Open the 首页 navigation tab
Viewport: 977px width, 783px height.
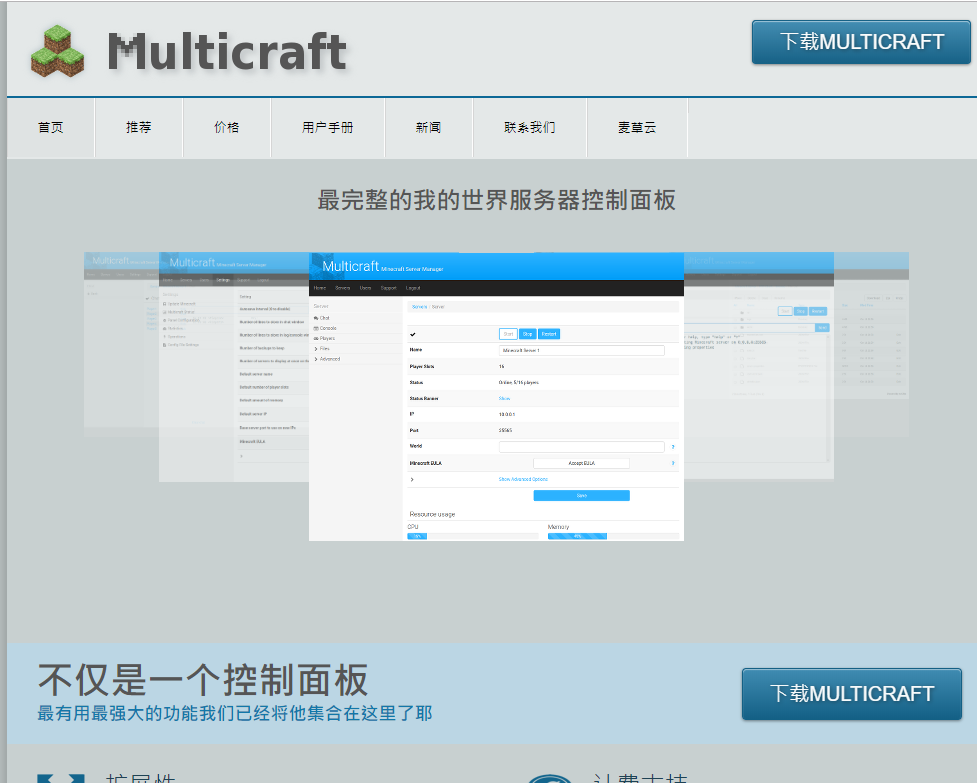coord(50,127)
